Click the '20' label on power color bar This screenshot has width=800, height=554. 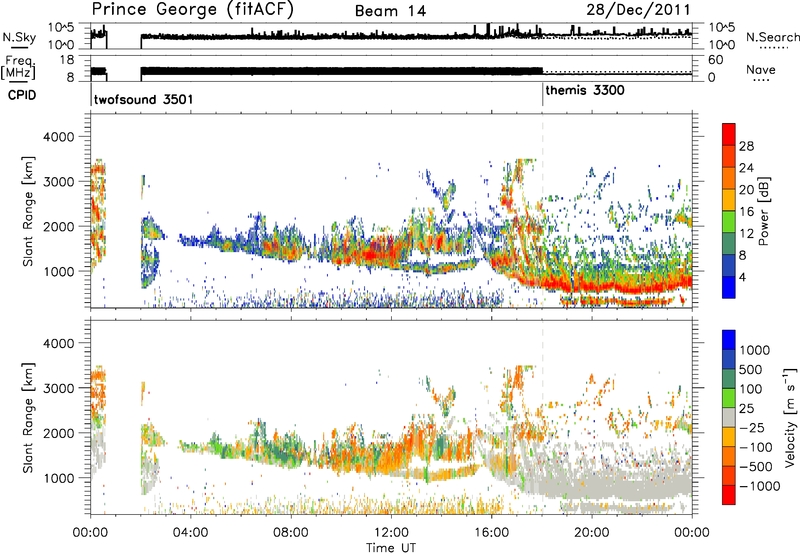(x=746, y=190)
